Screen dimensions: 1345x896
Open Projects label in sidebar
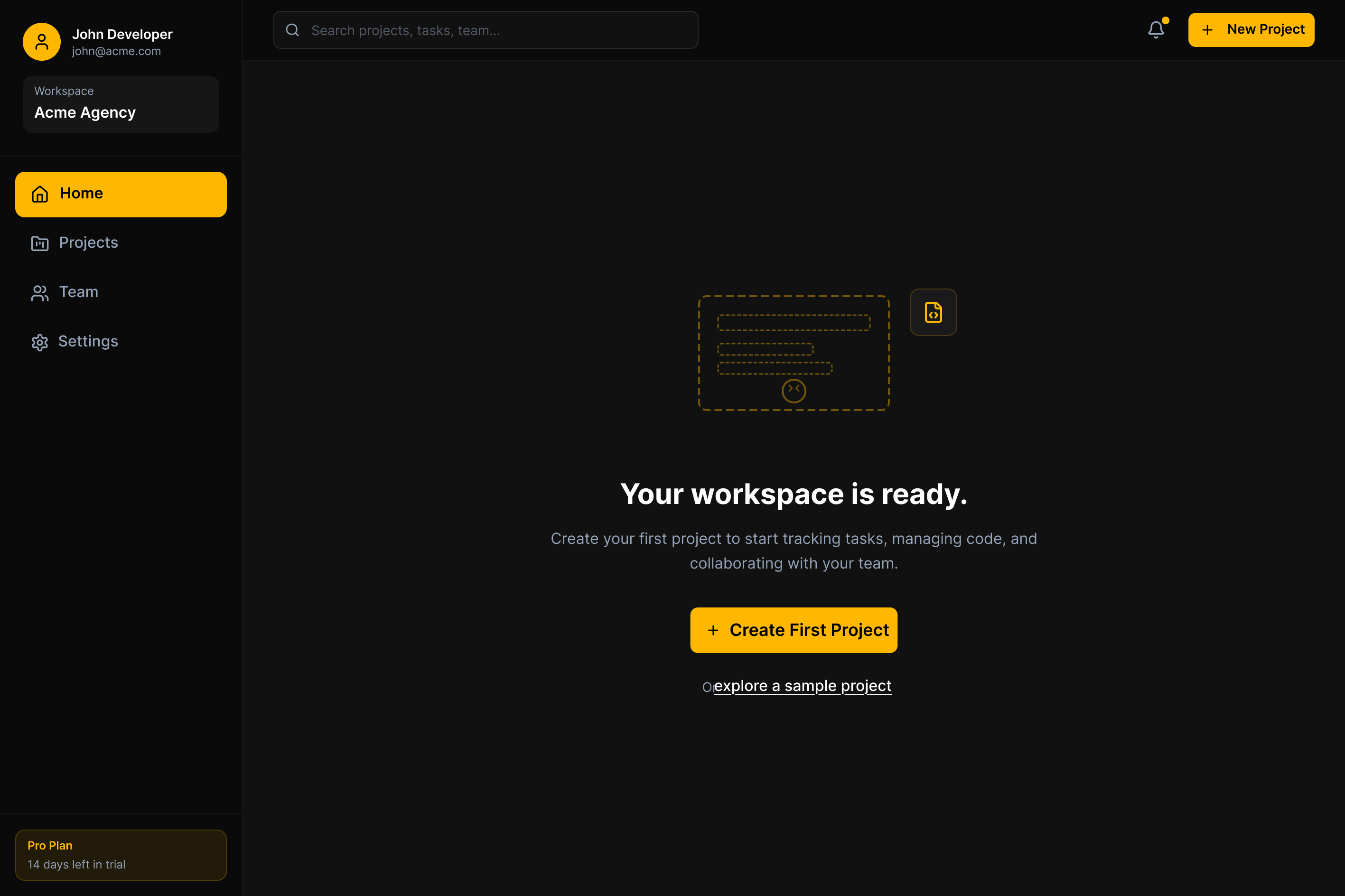89,243
